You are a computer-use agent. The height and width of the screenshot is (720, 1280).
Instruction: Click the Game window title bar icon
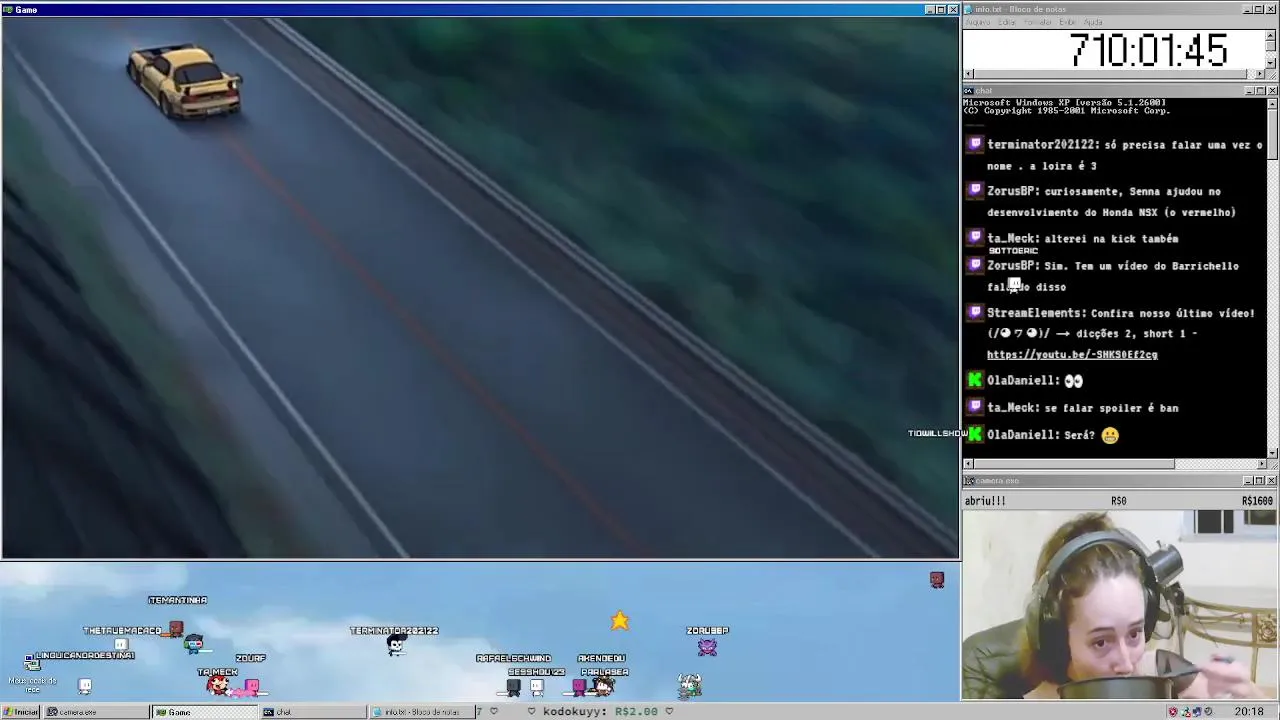click(7, 9)
